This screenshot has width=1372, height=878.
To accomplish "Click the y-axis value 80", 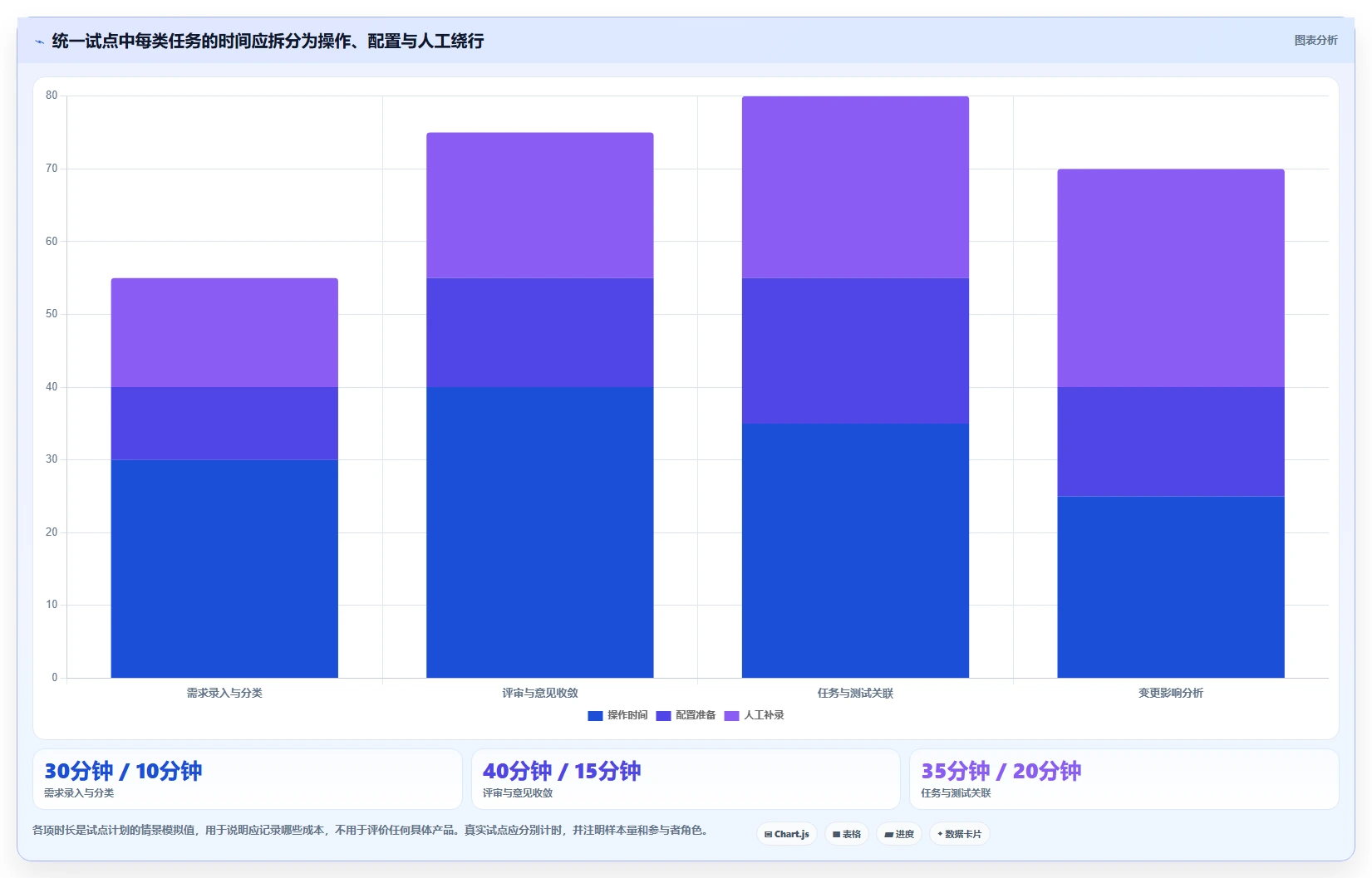I will click(52, 96).
